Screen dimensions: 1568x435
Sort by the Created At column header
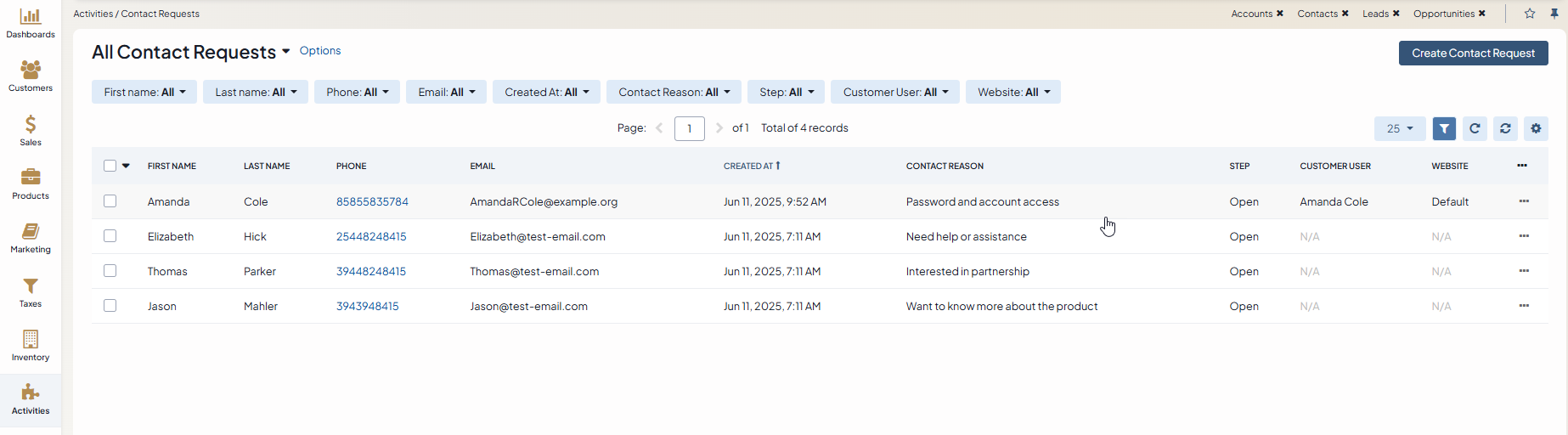click(748, 166)
